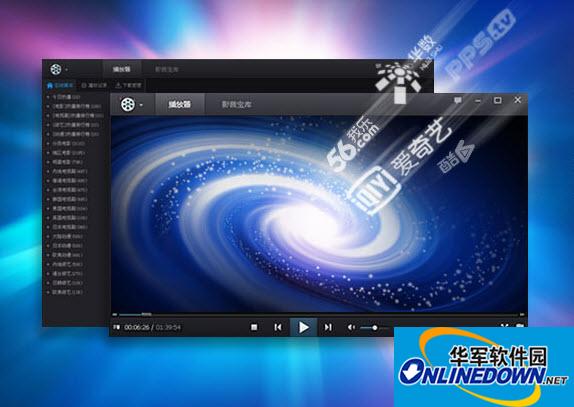
Task: Open the 播放记录 tab in the back window
Action: pyautogui.click(x=94, y=85)
